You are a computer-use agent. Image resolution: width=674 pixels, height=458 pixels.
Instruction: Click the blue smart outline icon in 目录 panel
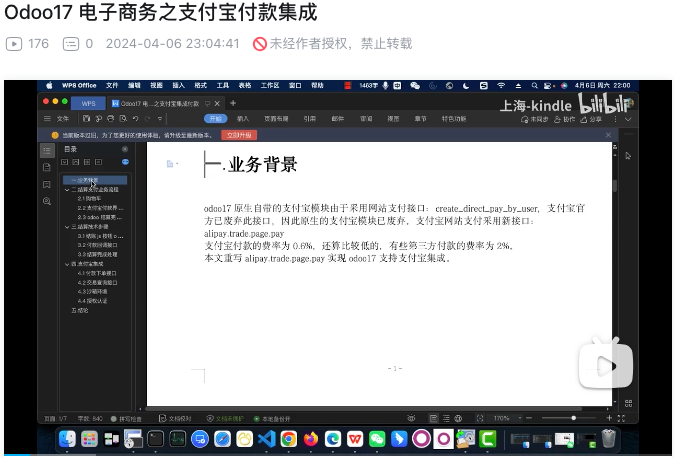pos(125,162)
